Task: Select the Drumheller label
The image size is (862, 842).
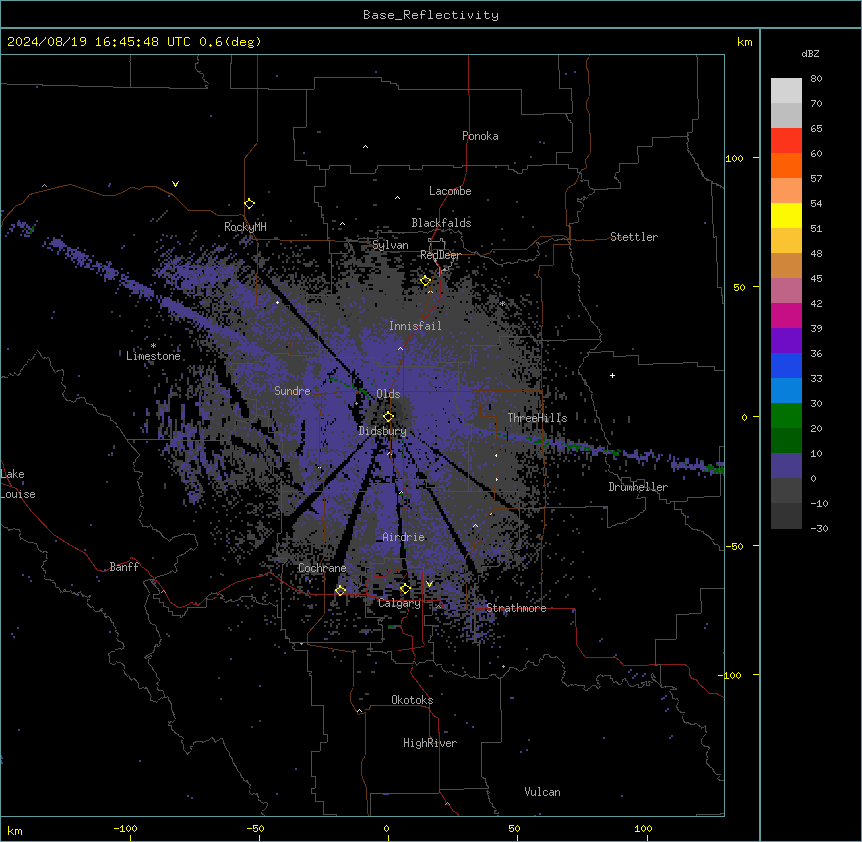Action: [x=638, y=487]
